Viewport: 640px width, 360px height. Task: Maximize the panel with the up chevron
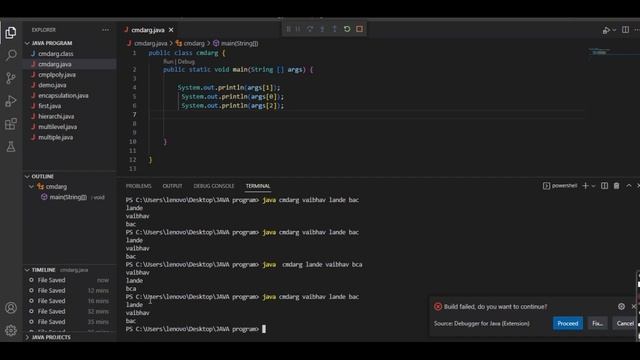[x=629, y=186]
